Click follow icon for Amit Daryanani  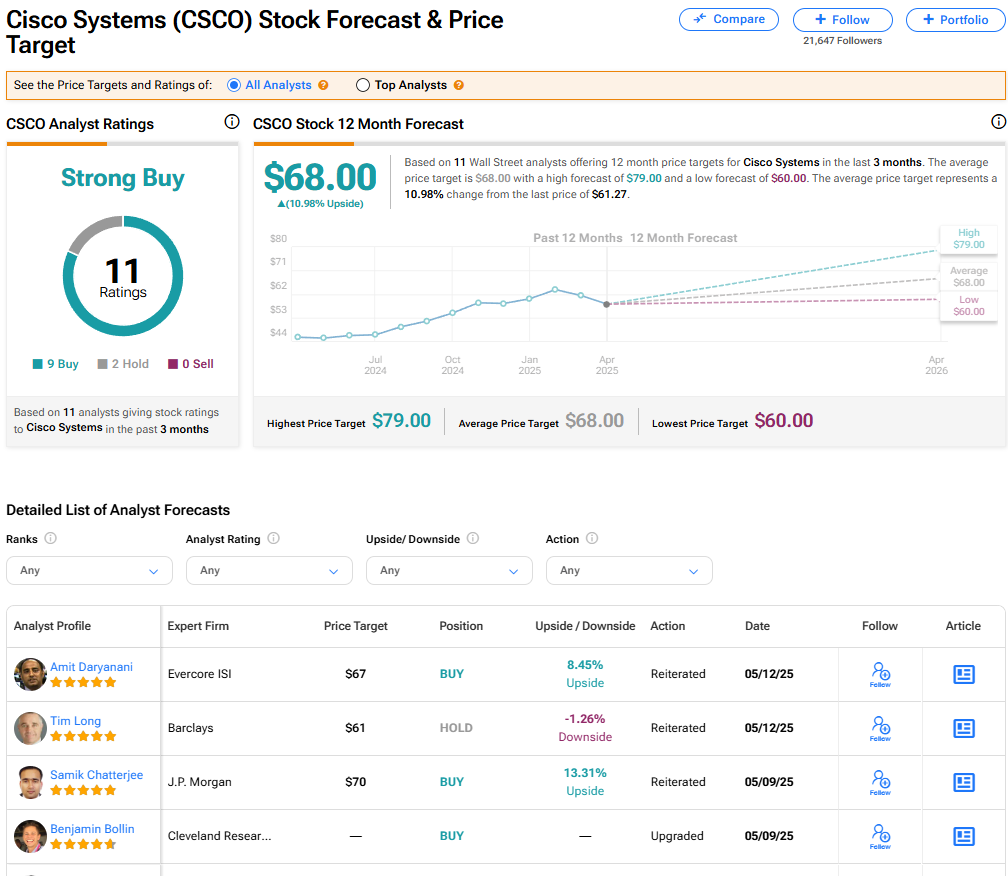pyautogui.click(x=880, y=674)
